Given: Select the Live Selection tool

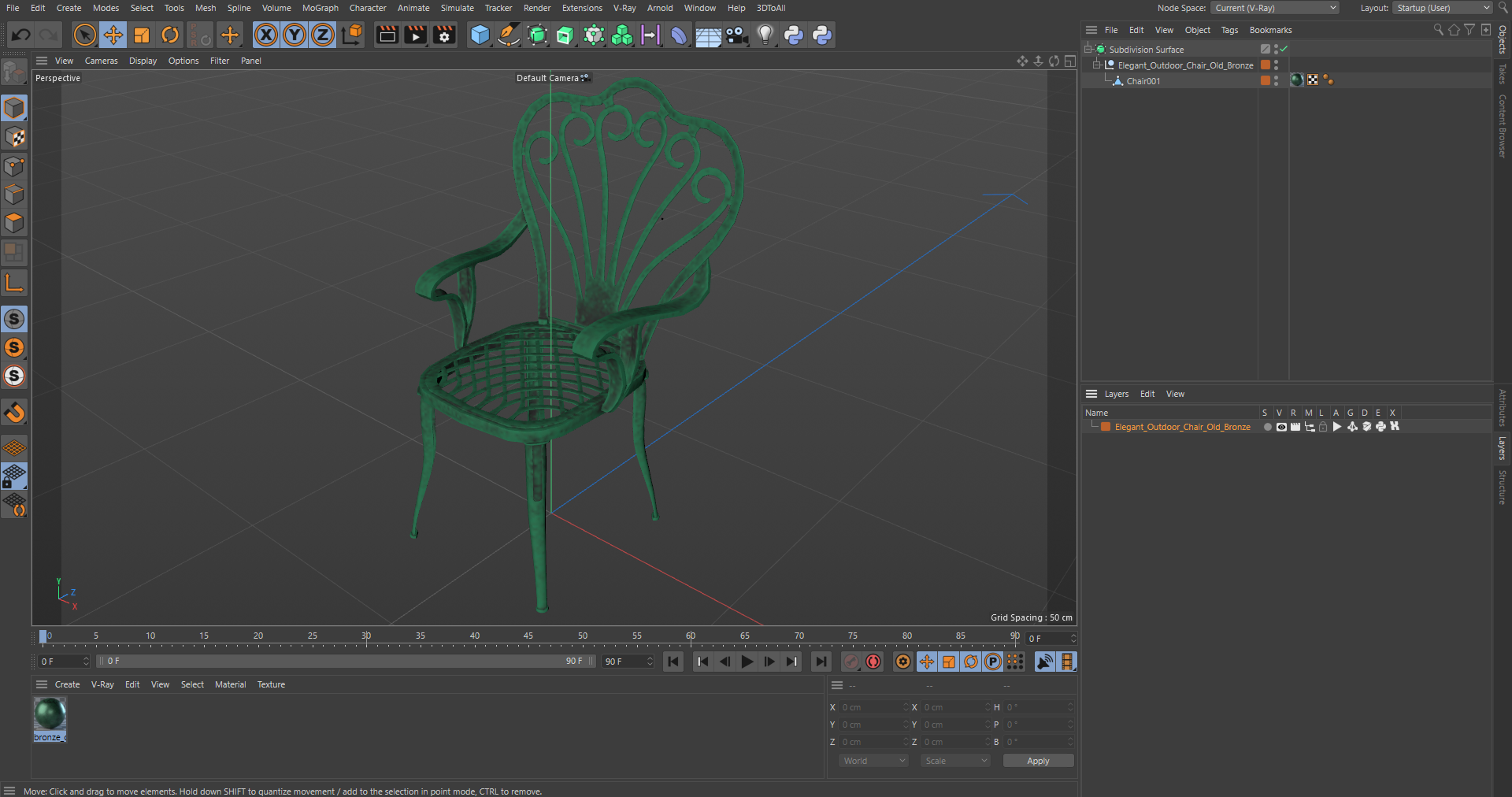Looking at the screenshot, I should pos(85,35).
